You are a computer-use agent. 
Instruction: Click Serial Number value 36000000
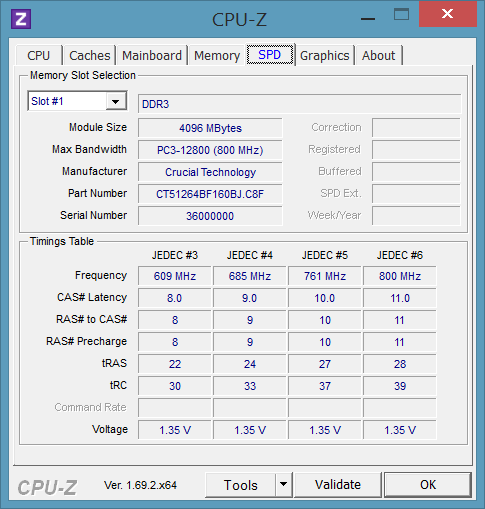pos(210,216)
